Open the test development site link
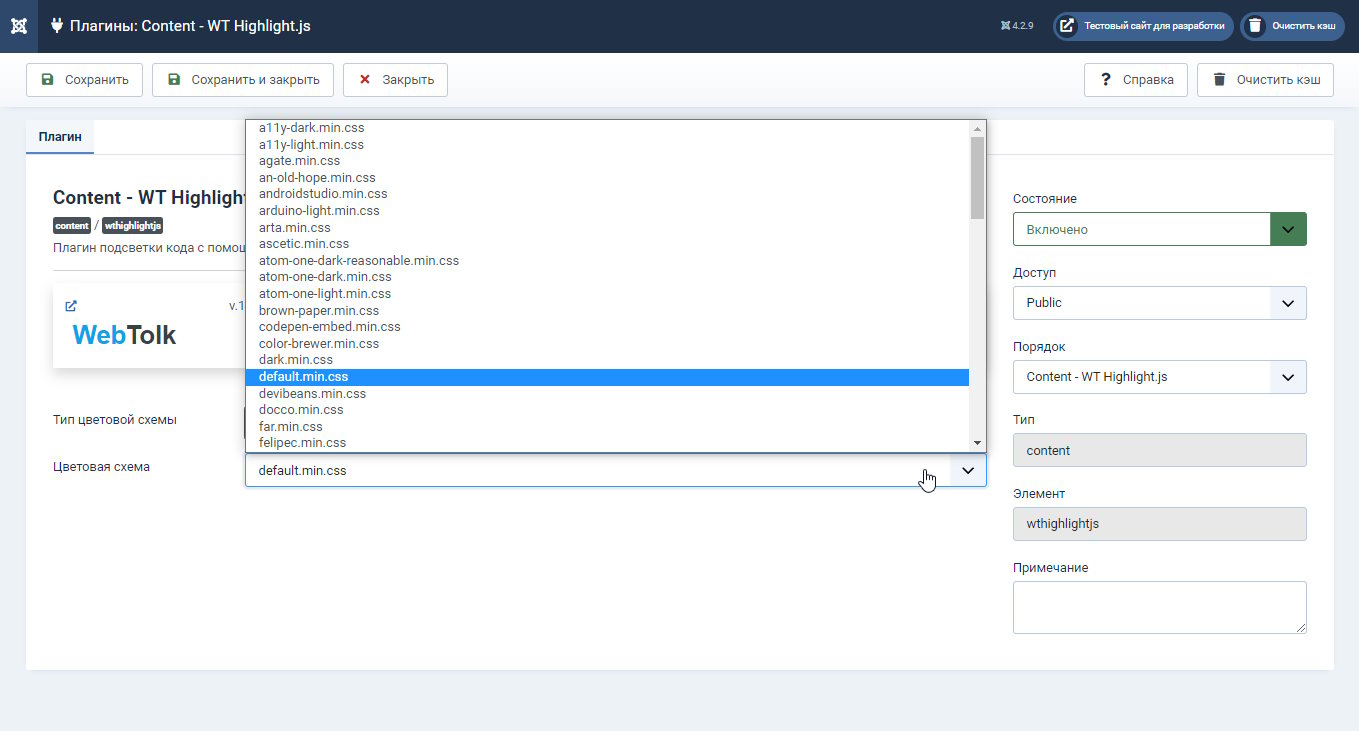 (1143, 26)
